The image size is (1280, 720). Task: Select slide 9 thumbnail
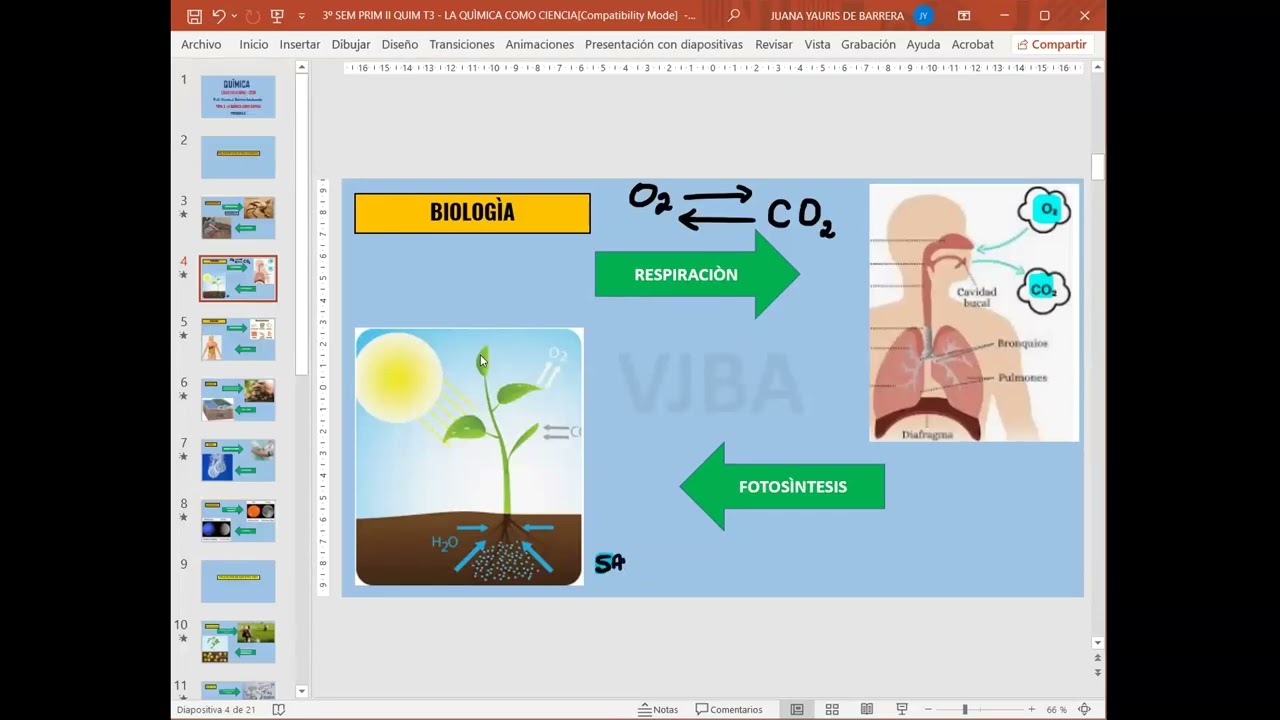(x=238, y=582)
